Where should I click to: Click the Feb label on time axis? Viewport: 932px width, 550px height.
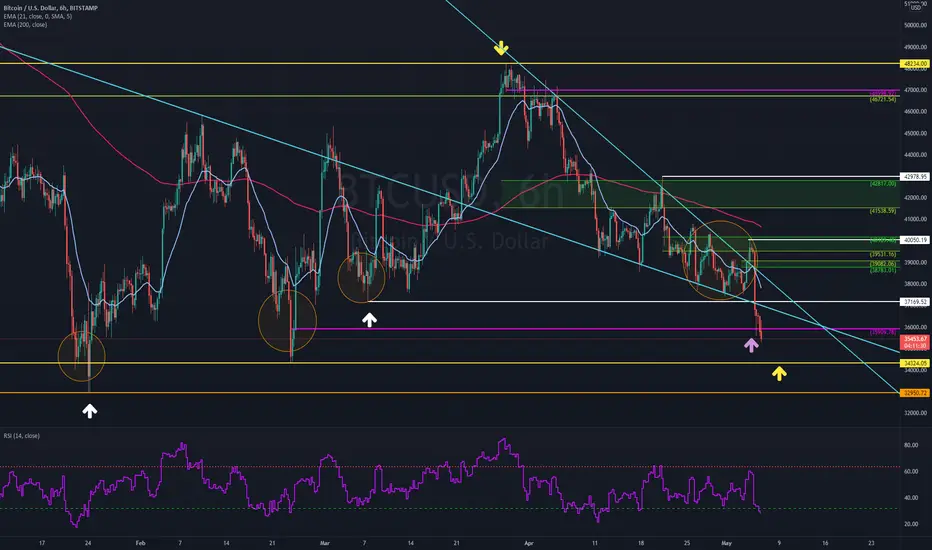[x=140, y=543]
